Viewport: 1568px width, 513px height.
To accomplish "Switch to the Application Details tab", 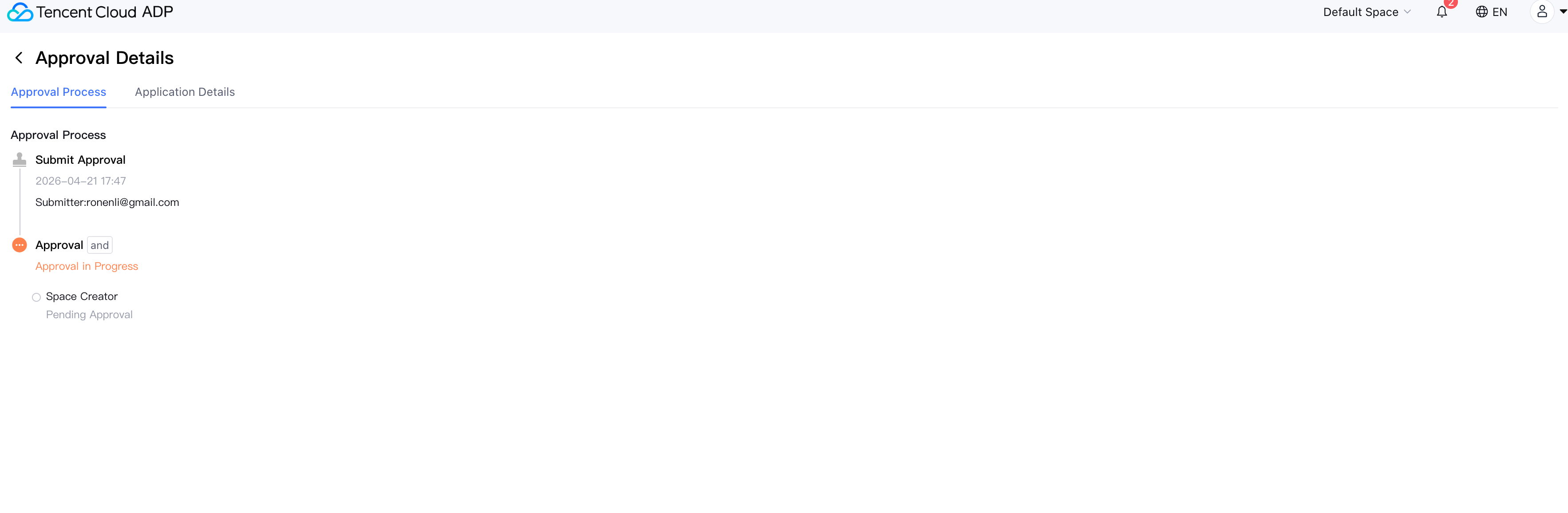I will tap(185, 92).
